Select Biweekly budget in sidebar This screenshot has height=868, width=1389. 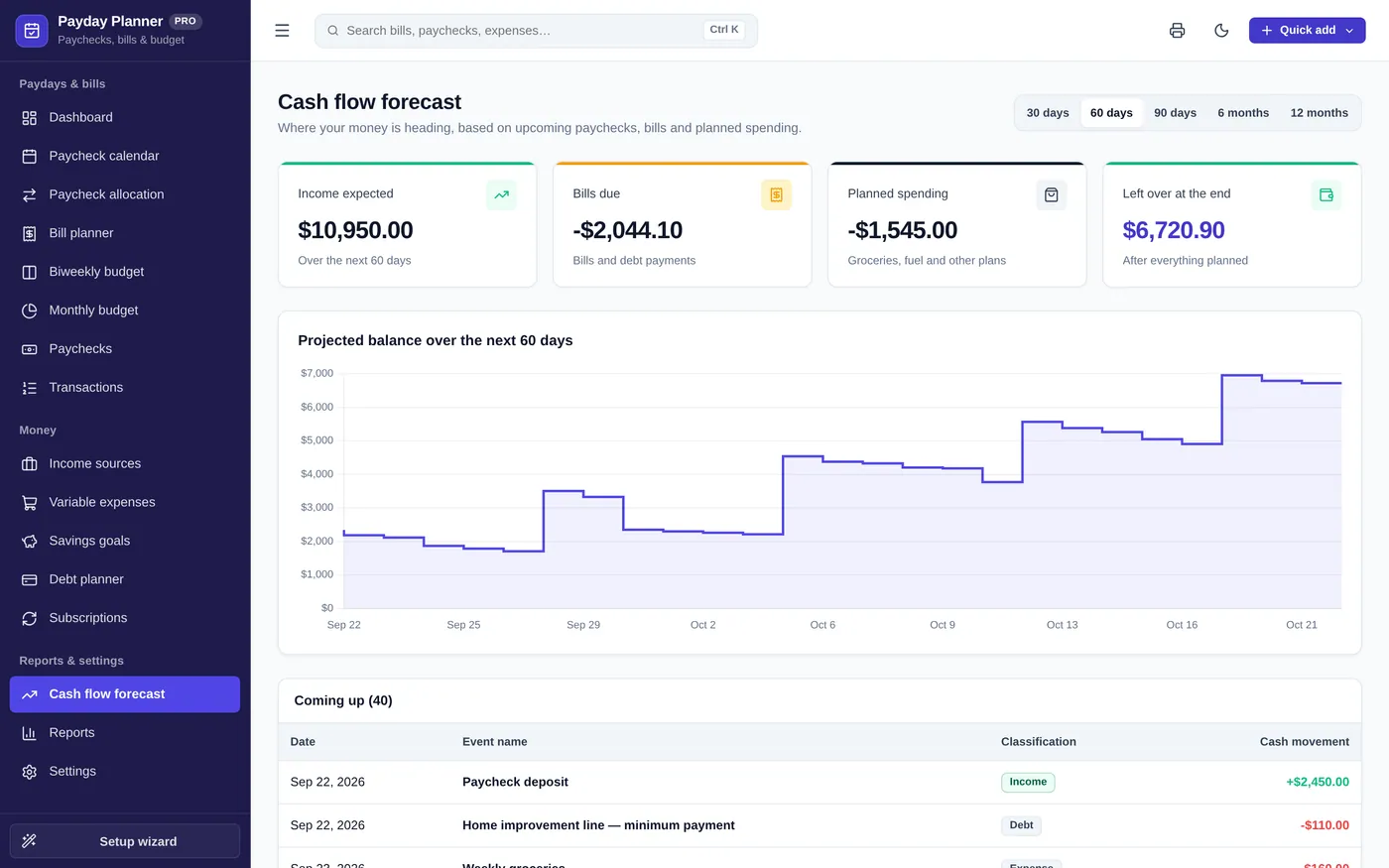125,272
